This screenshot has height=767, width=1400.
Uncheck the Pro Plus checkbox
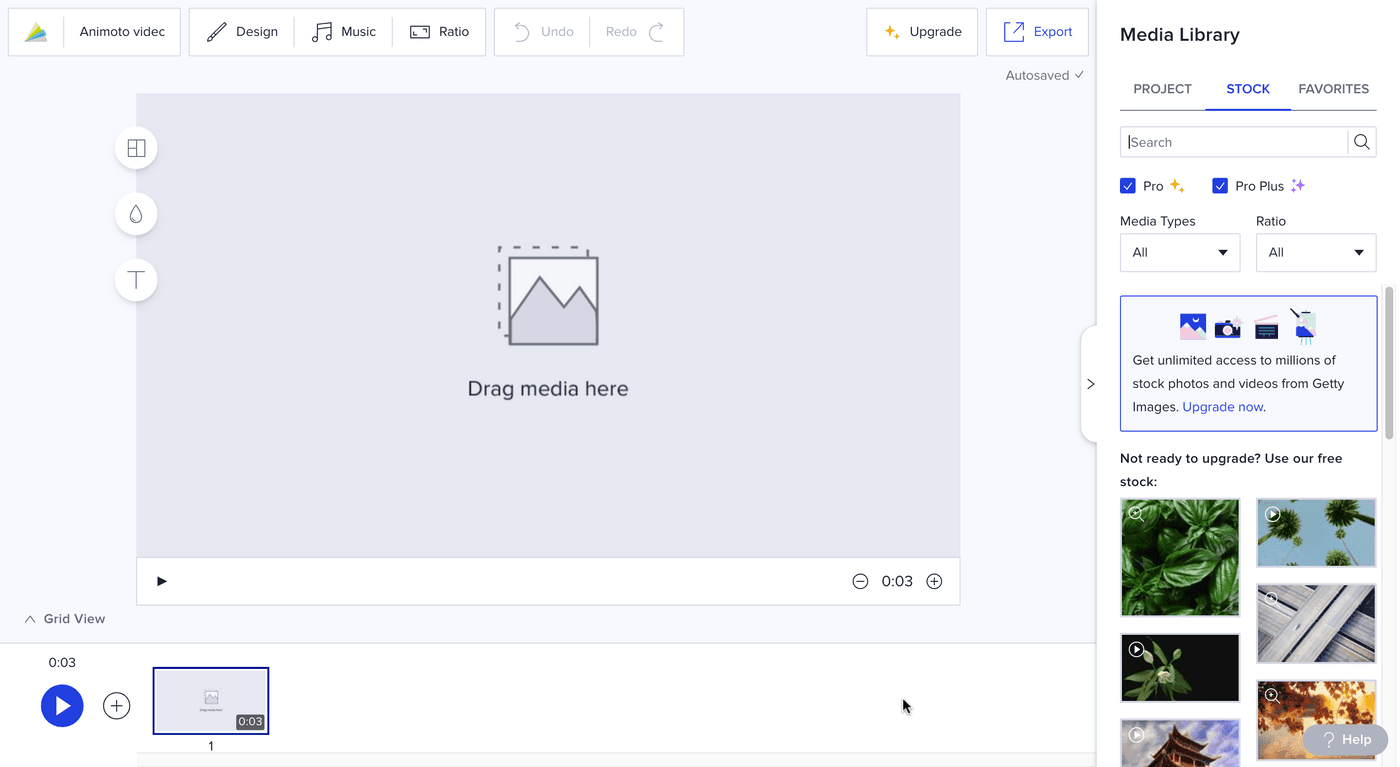[1220, 186]
